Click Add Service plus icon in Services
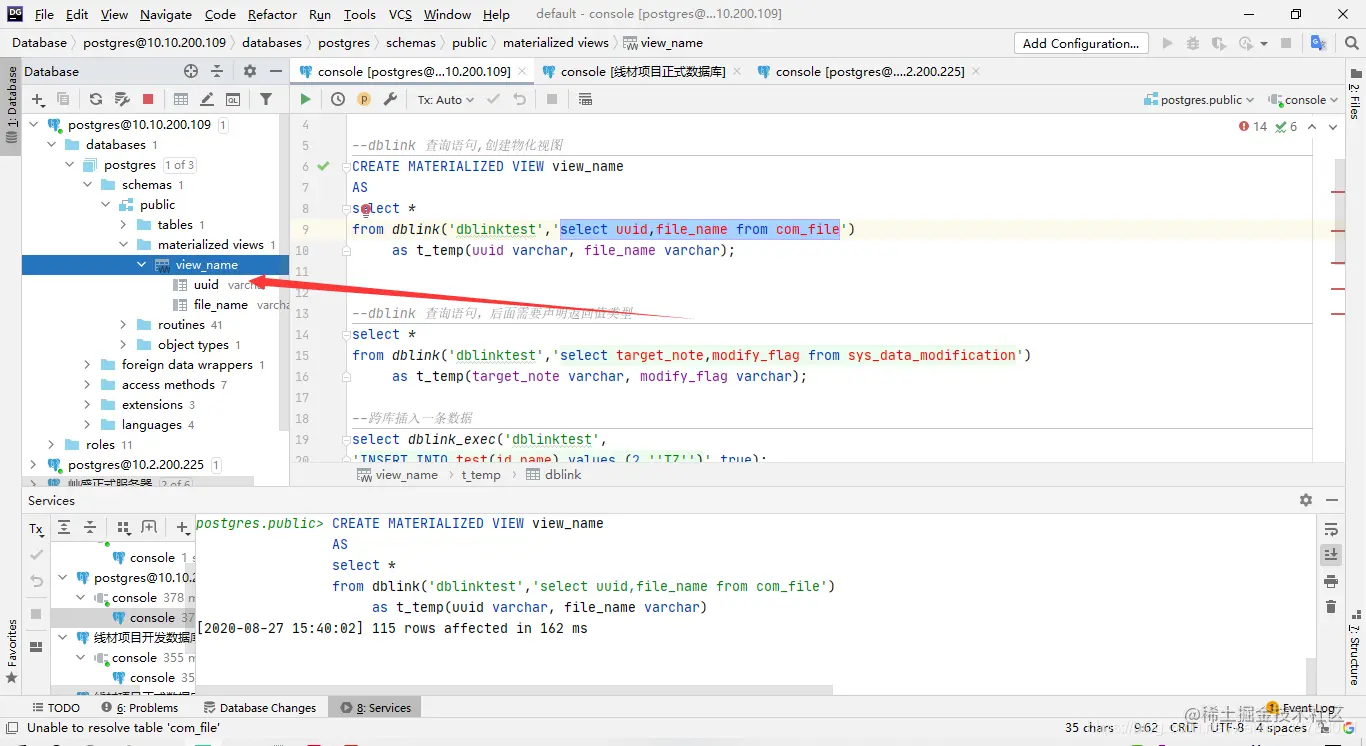 [x=182, y=528]
